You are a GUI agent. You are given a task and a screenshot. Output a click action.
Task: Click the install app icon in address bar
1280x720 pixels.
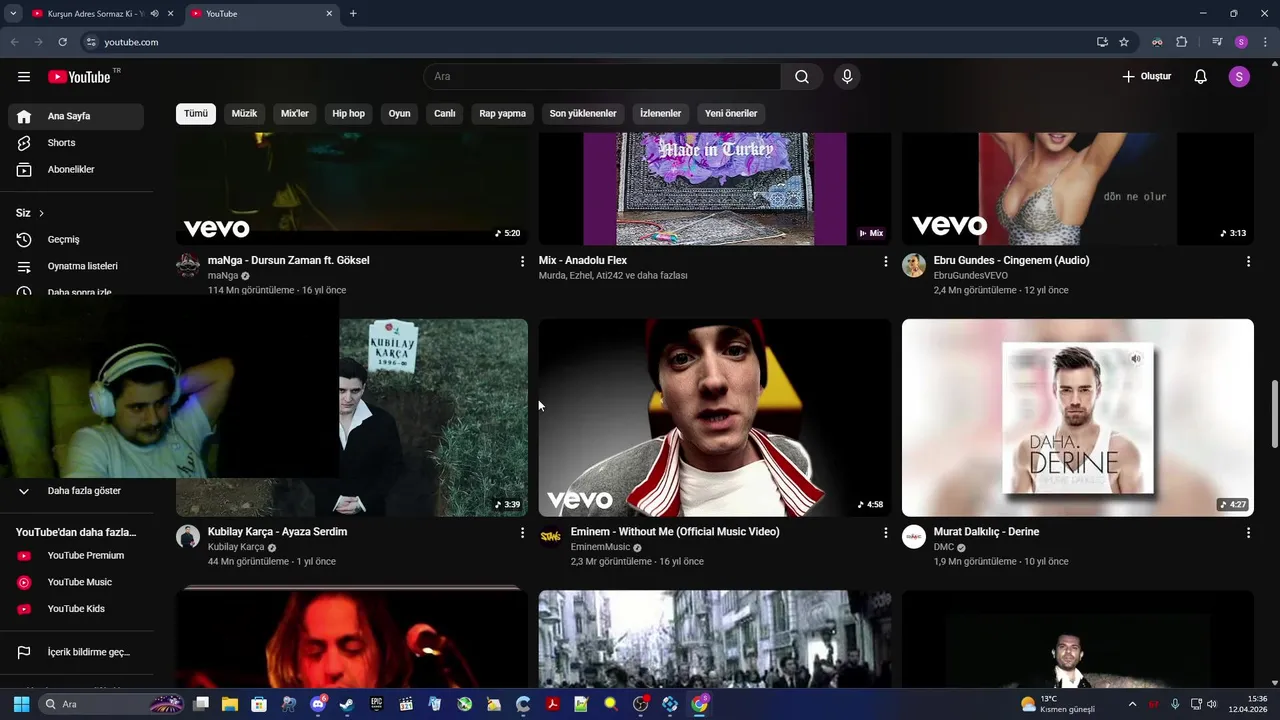tap(1102, 42)
